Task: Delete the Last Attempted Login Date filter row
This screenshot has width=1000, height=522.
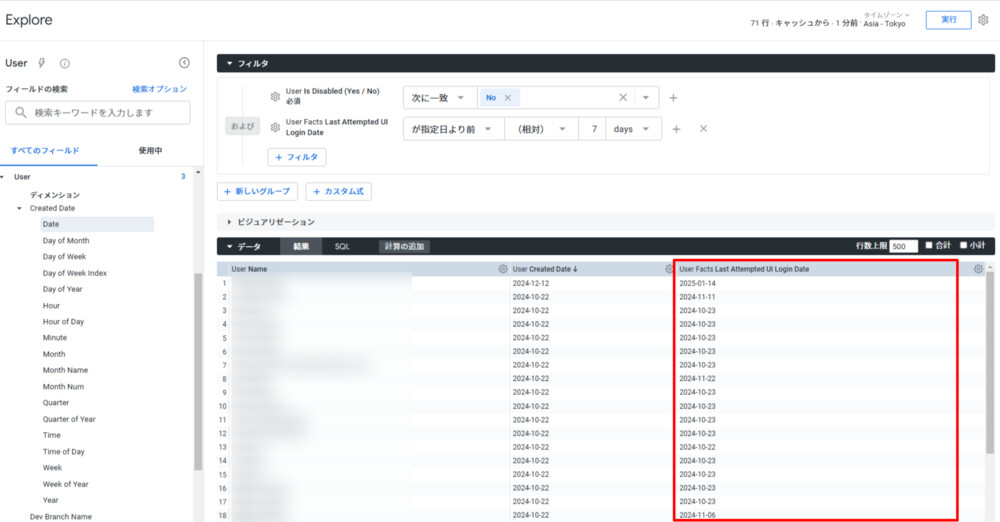Action: (x=703, y=129)
